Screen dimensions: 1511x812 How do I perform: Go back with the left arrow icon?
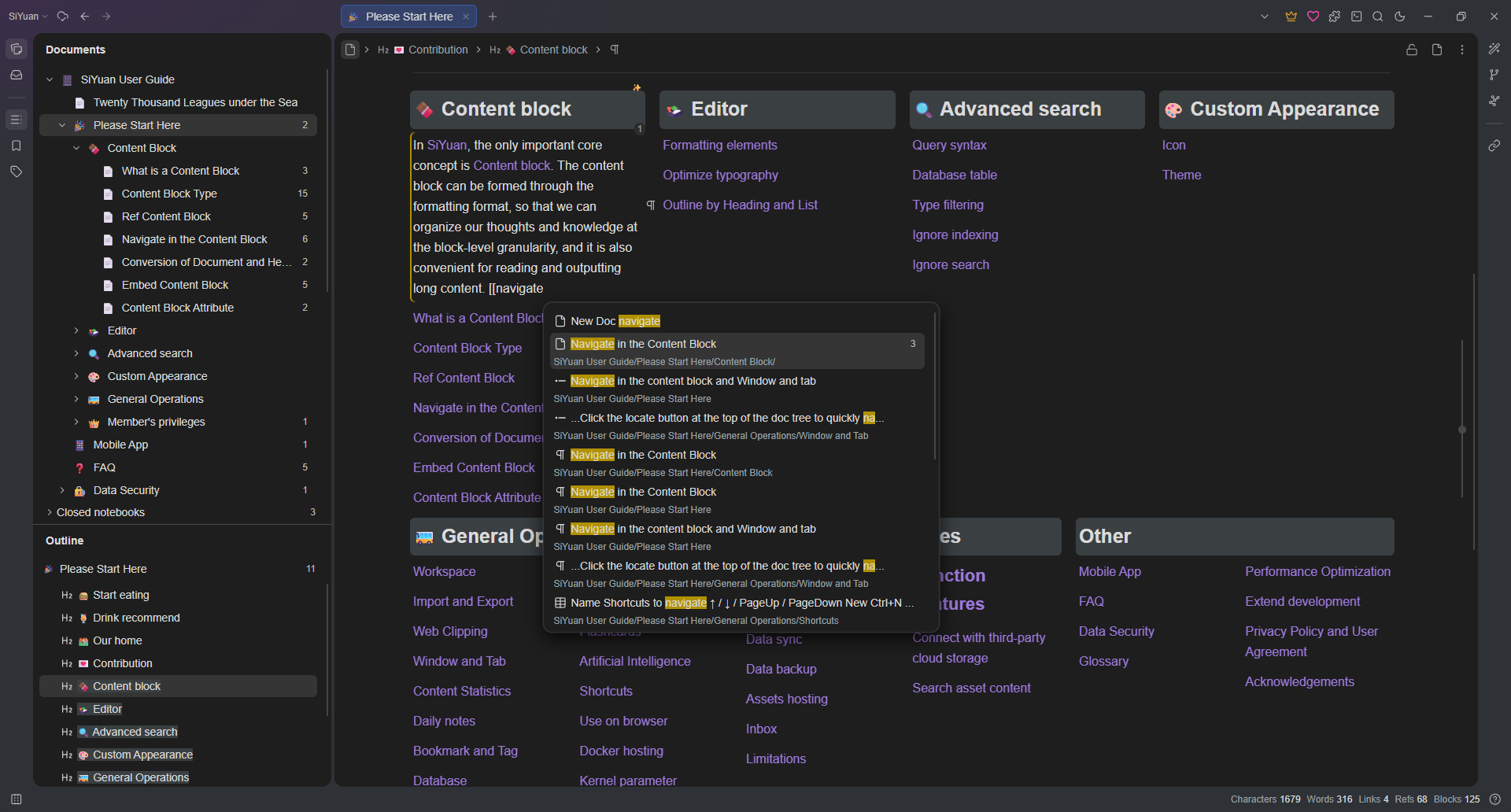click(x=85, y=17)
